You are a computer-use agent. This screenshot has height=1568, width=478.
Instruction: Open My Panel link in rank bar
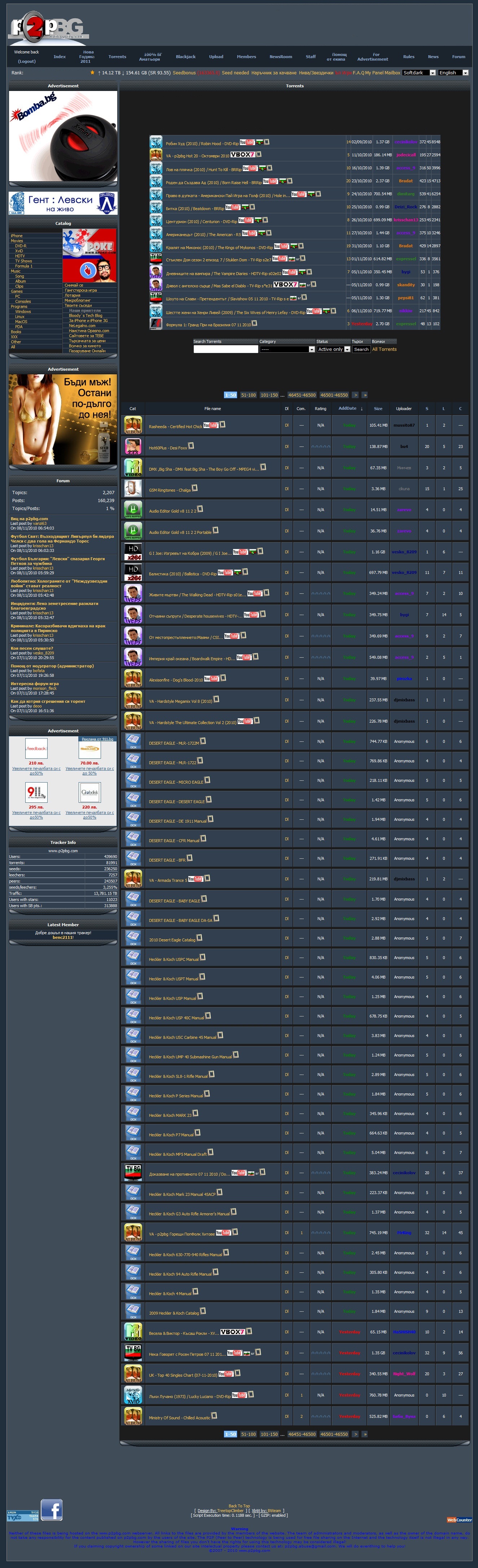(374, 73)
